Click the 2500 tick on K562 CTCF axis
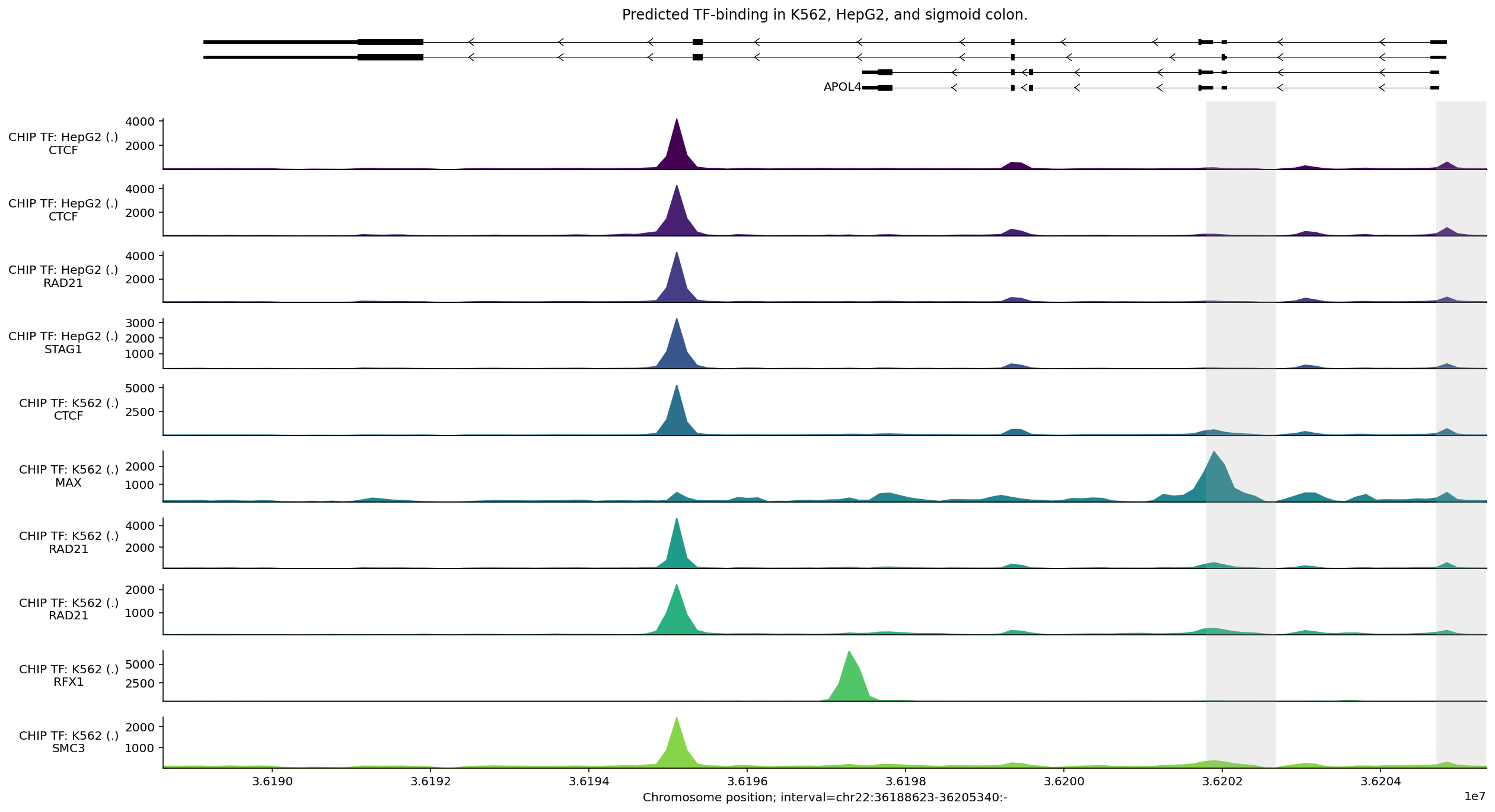Image resolution: width=1495 pixels, height=812 pixels. coord(139,411)
